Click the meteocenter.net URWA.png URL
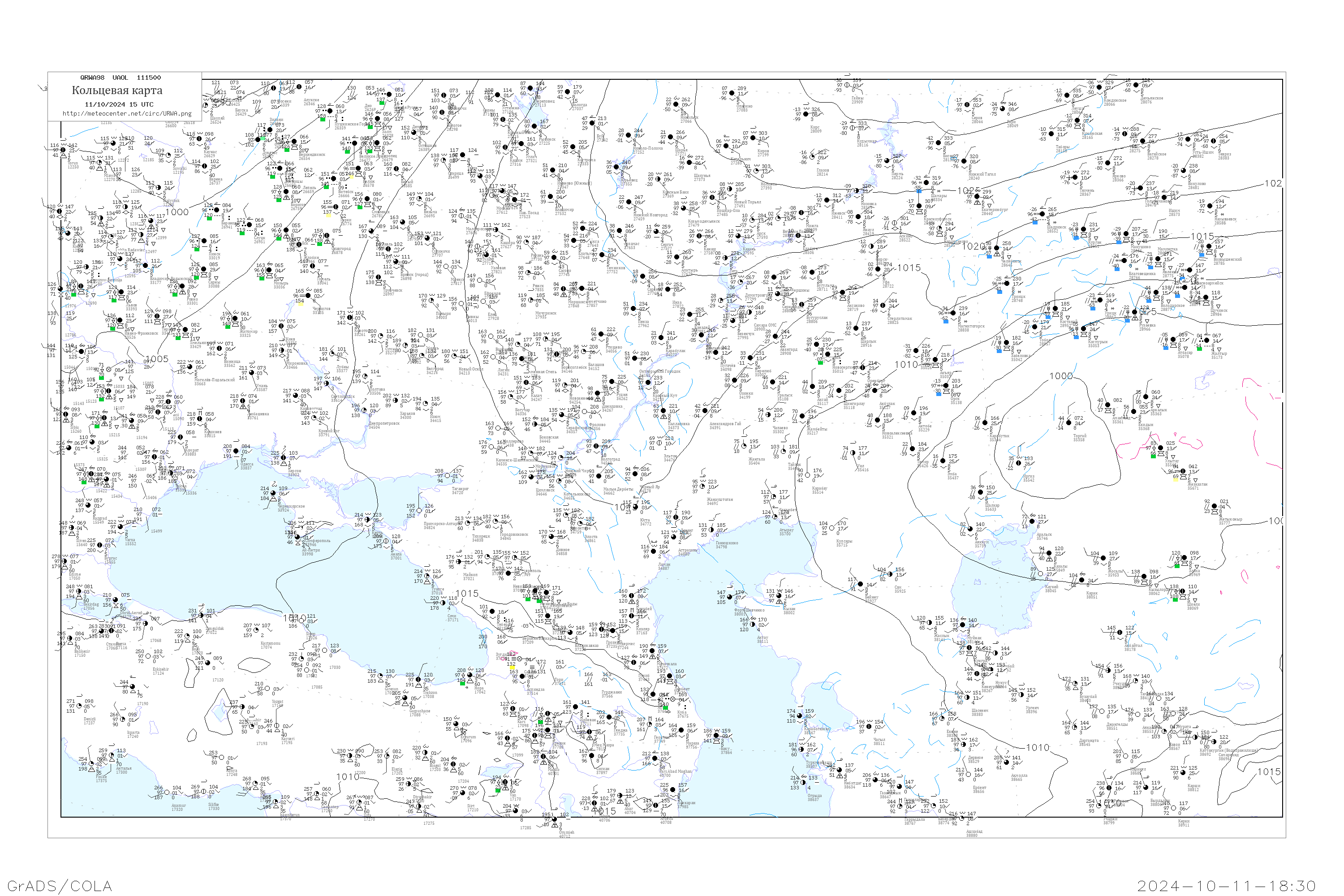 127,113
